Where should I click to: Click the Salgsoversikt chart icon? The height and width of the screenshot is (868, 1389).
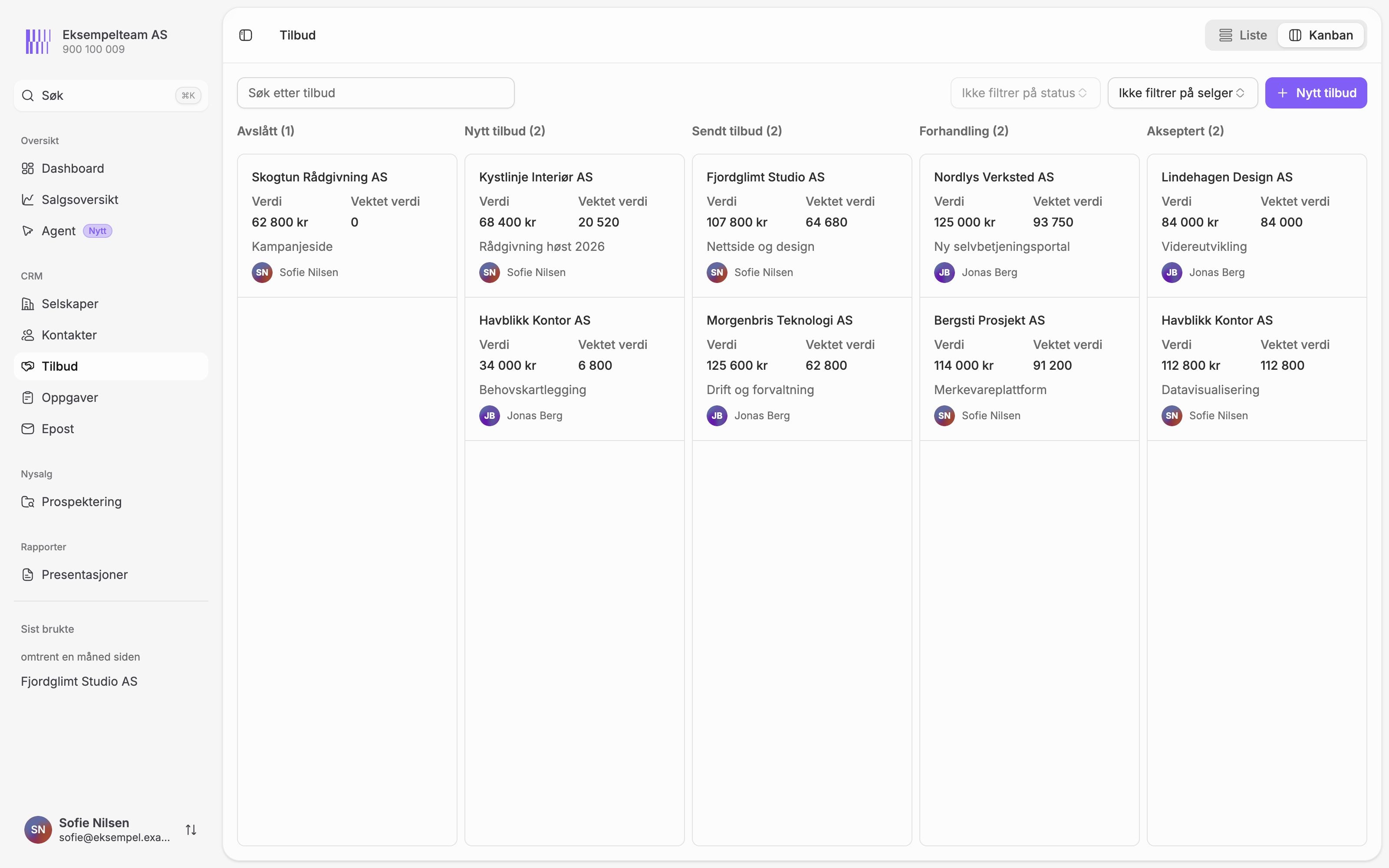(27, 199)
